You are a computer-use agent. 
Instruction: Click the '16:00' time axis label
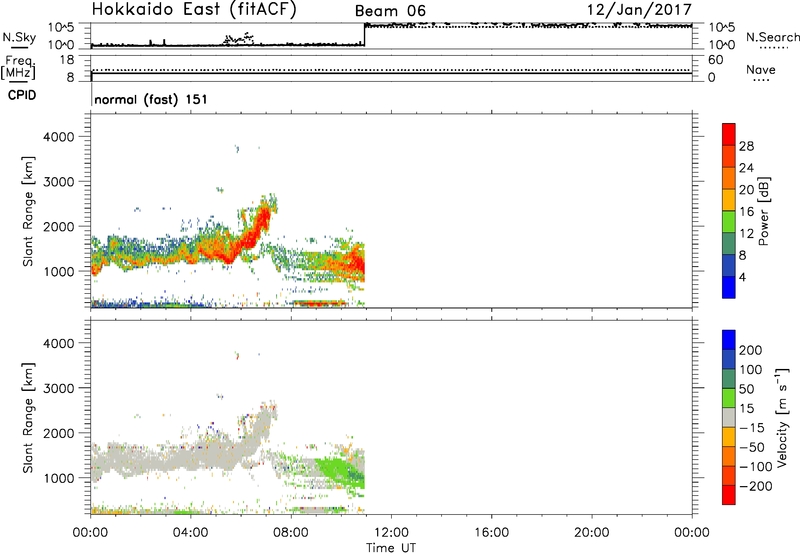[x=491, y=533]
